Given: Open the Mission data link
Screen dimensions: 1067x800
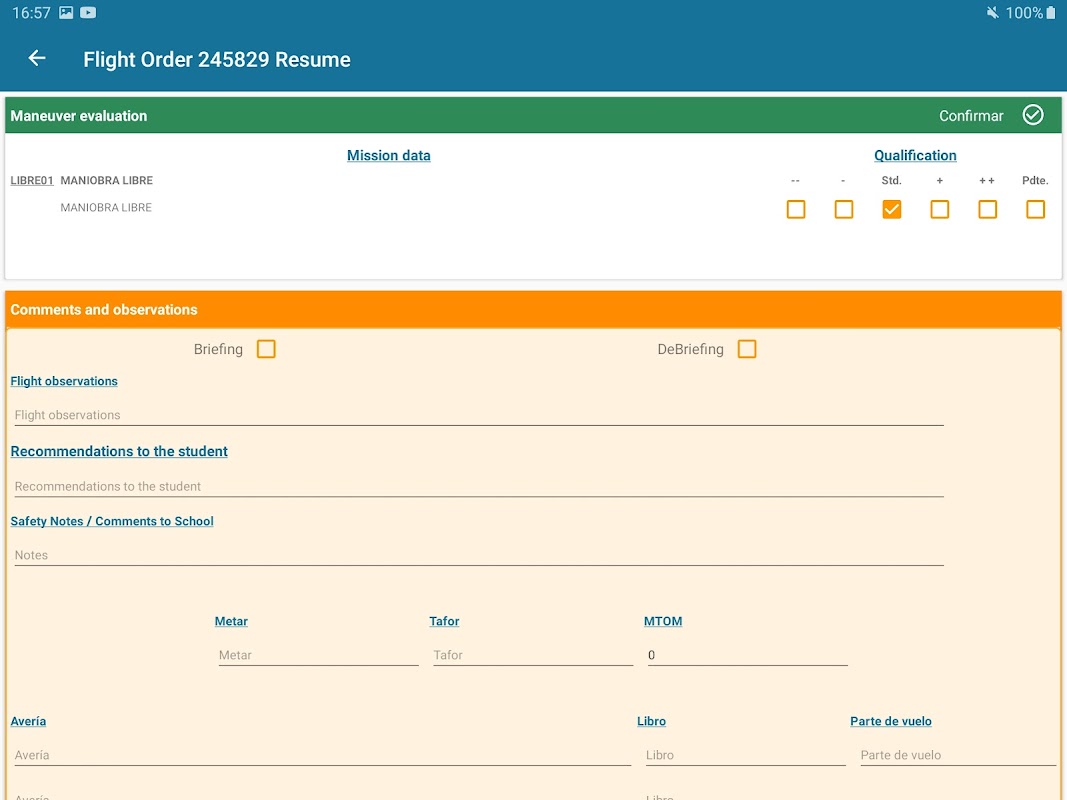Looking at the screenshot, I should coord(388,155).
